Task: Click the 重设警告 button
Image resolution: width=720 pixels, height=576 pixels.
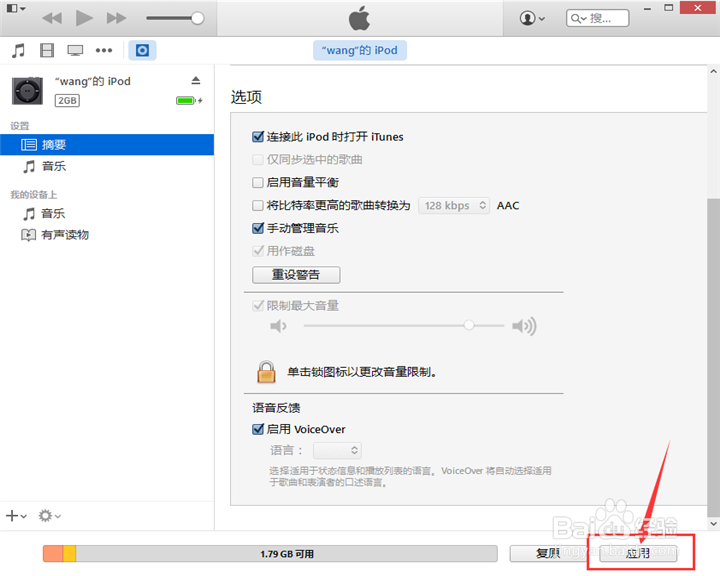Action: click(296, 275)
